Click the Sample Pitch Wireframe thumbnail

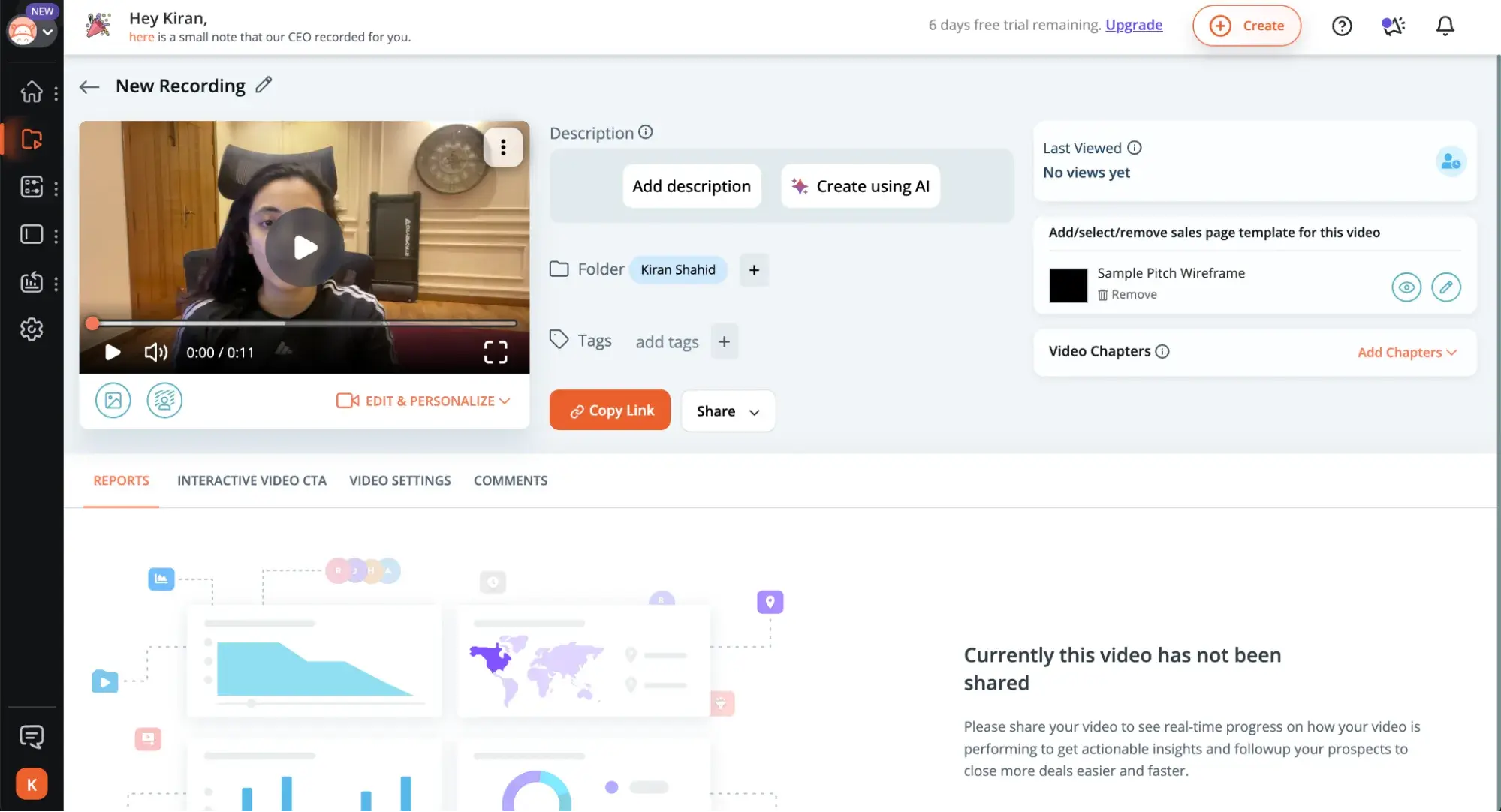tap(1068, 286)
